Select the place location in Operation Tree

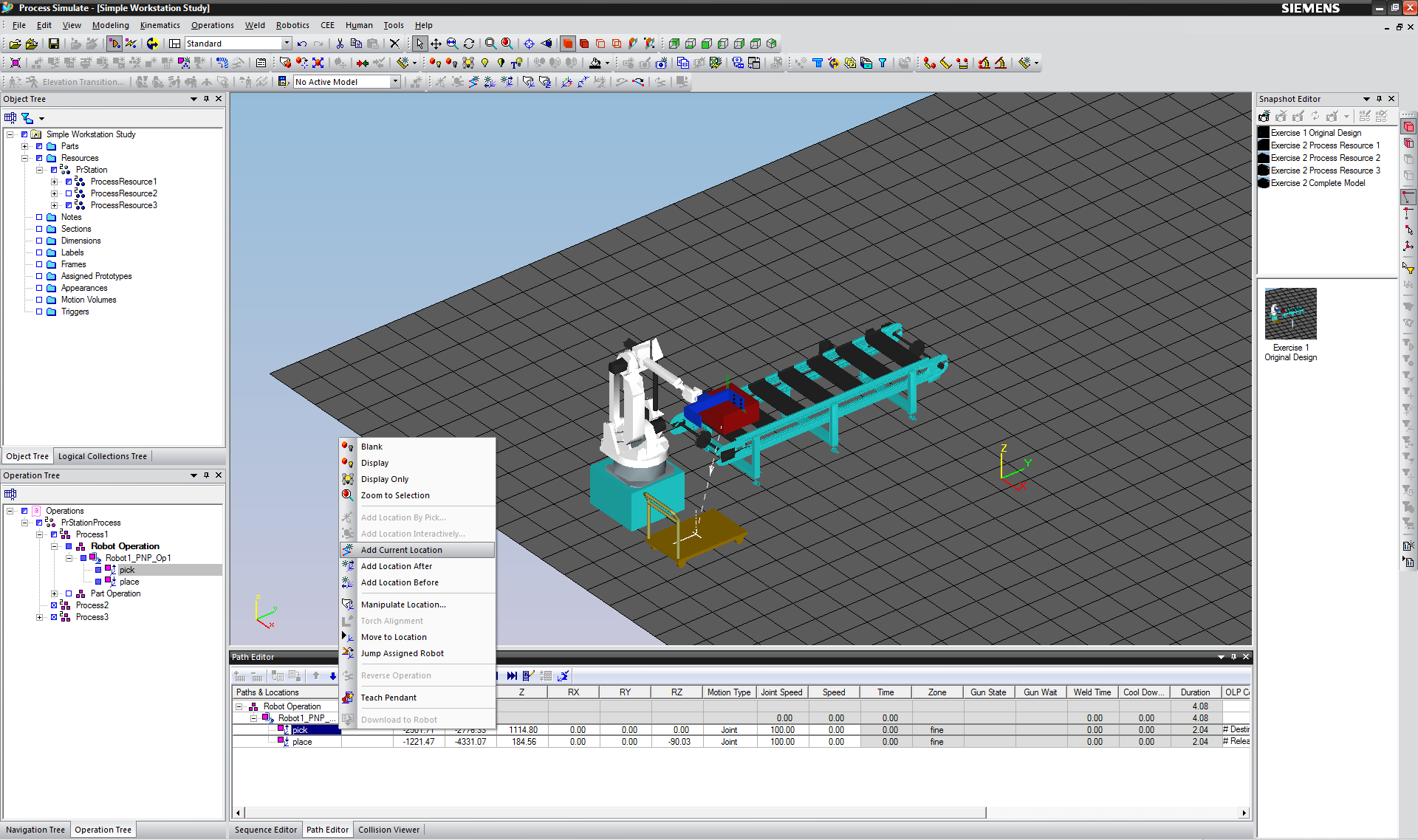tap(129, 582)
